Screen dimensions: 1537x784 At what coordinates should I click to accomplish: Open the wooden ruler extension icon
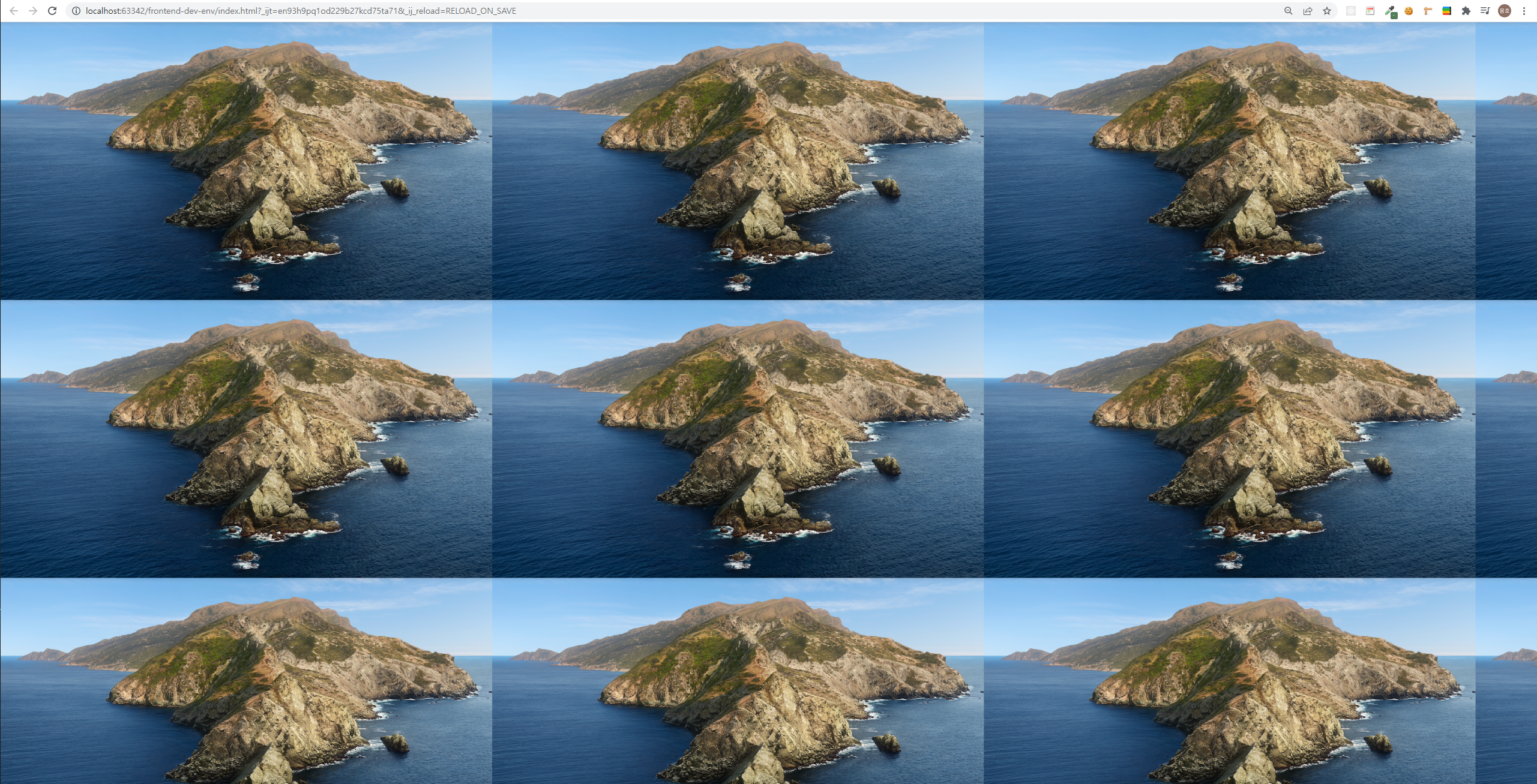(x=1428, y=11)
